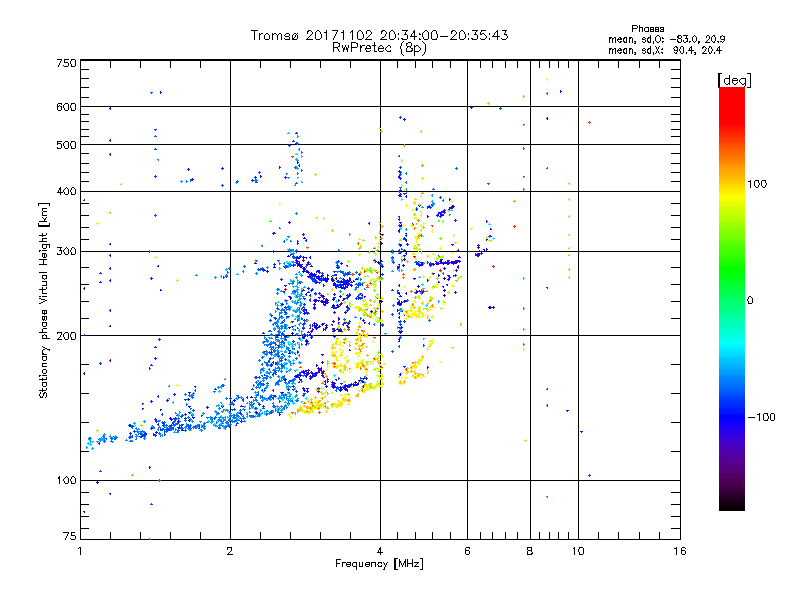Click the colorbar tick label '-100'
800x600 pixels.
[762, 417]
